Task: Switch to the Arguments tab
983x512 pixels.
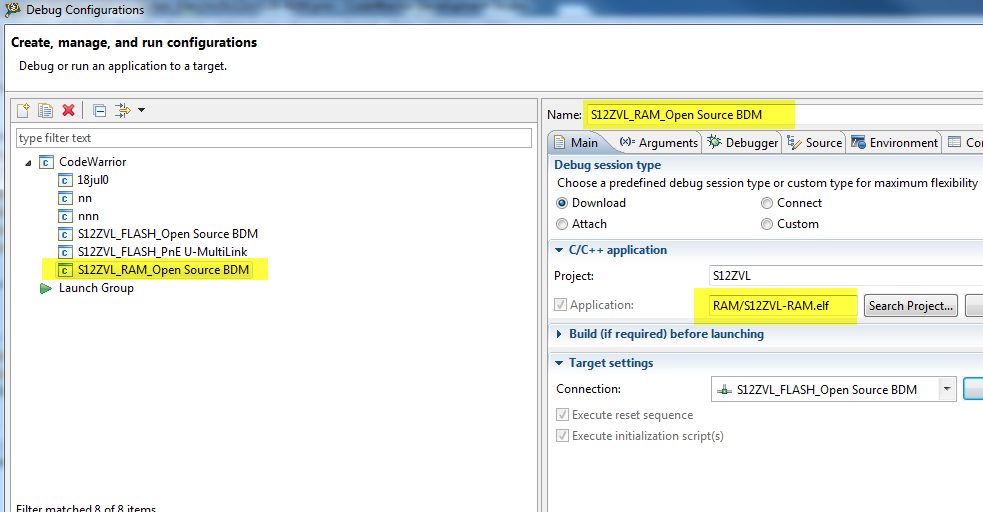Action: (x=658, y=143)
